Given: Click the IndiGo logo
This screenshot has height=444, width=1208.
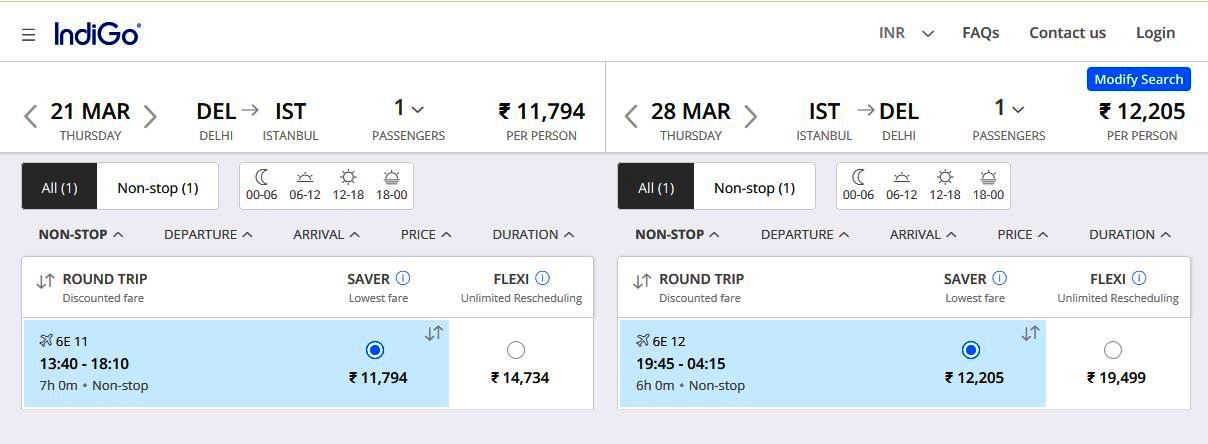Looking at the screenshot, I should click(97, 33).
